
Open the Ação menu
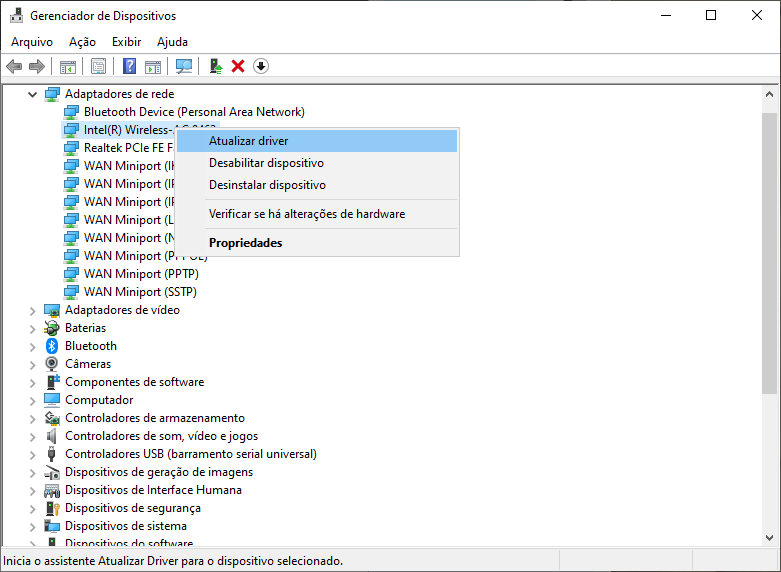82,42
